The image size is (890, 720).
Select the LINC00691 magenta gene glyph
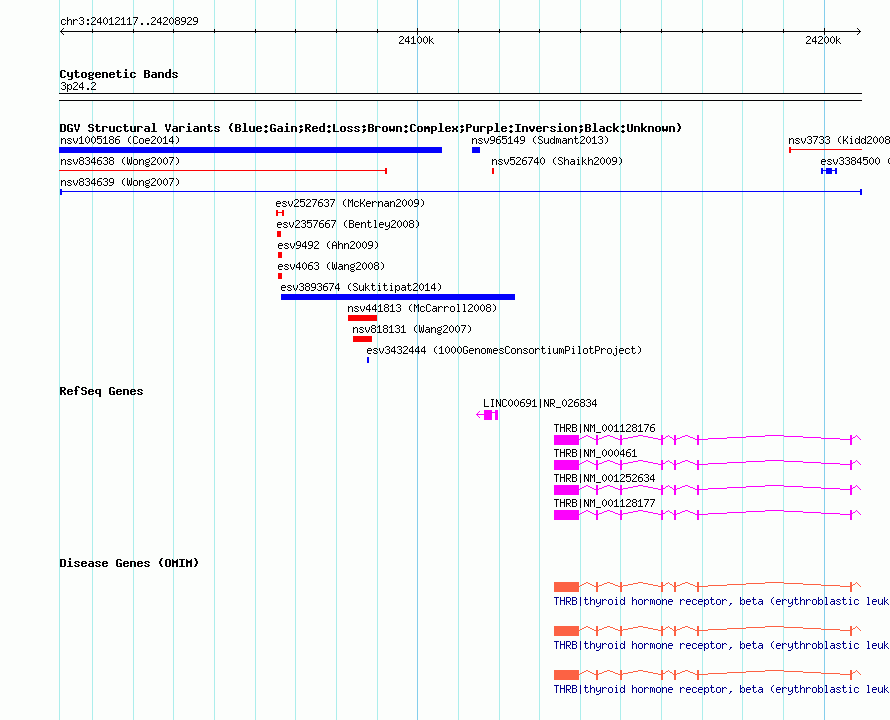click(x=488, y=415)
